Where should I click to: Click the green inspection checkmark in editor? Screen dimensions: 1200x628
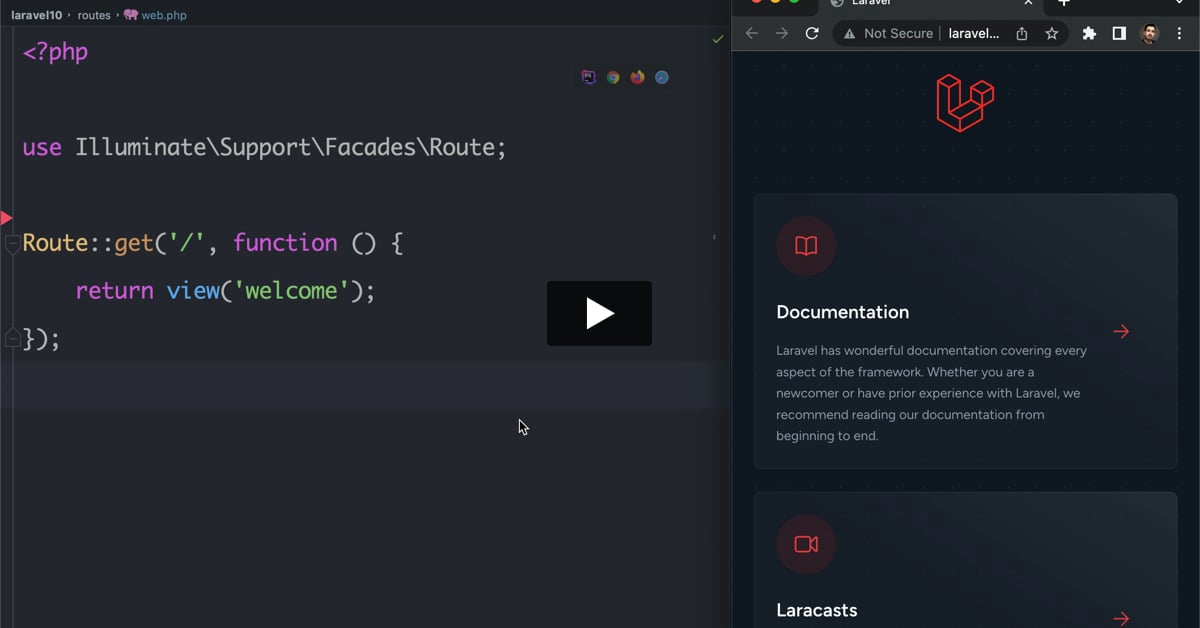717,39
